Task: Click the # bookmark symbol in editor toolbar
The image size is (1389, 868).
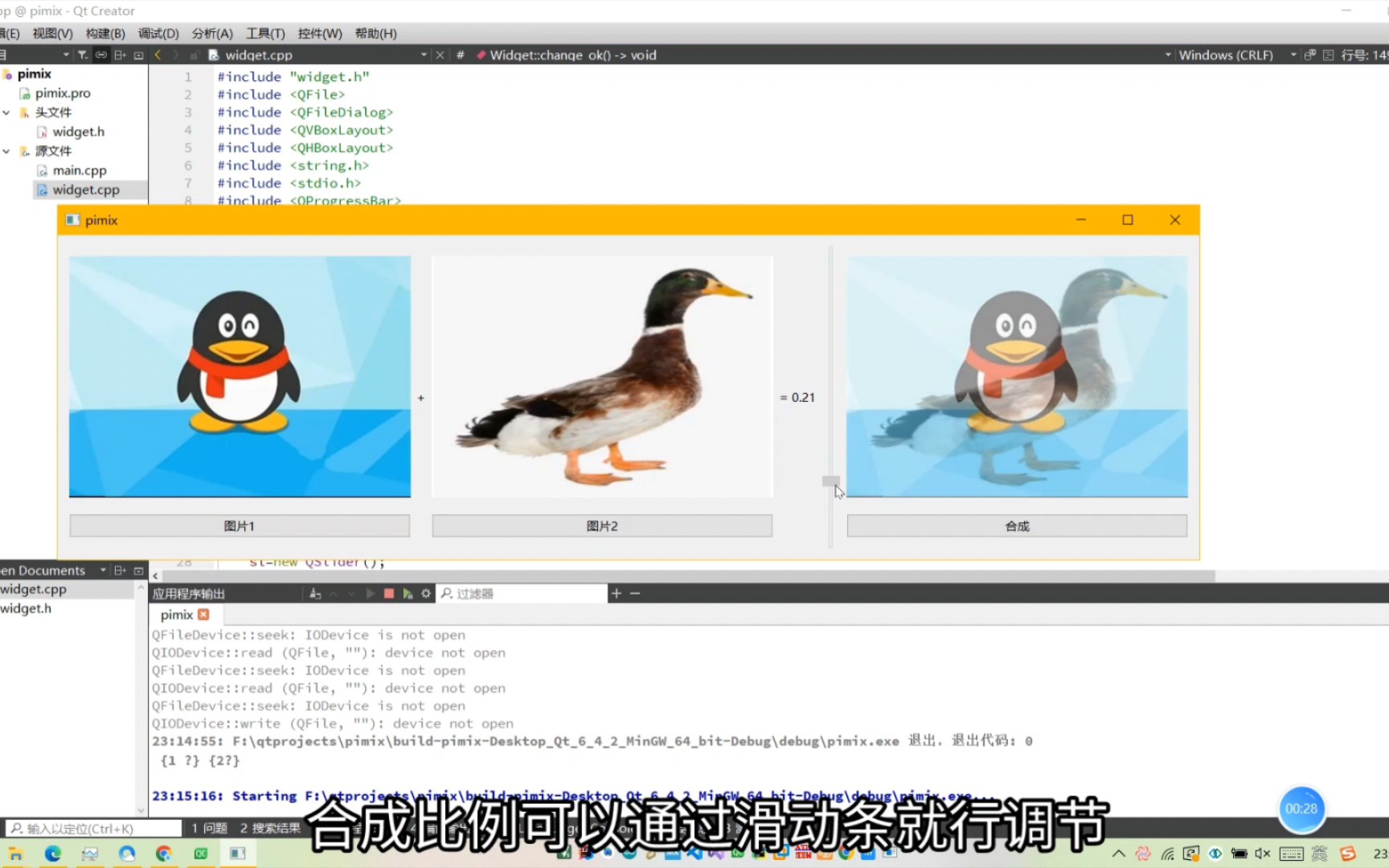Action: pyautogui.click(x=461, y=55)
